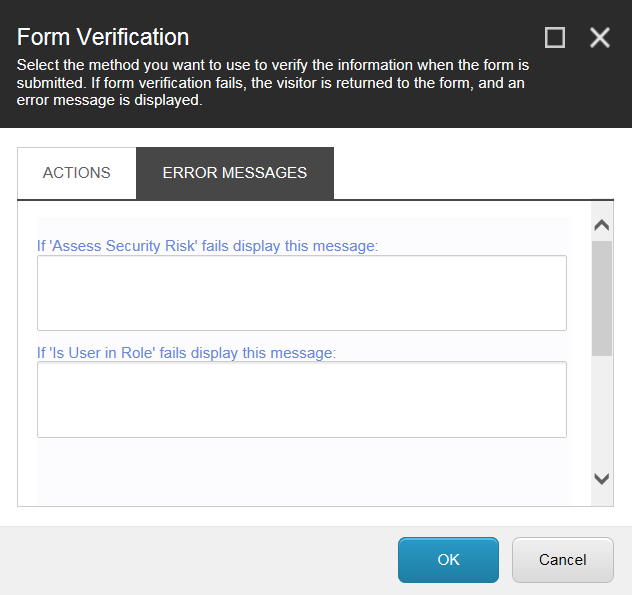Click the Form Verification dialog title
This screenshot has width=632, height=595.
pyautogui.click(x=104, y=38)
